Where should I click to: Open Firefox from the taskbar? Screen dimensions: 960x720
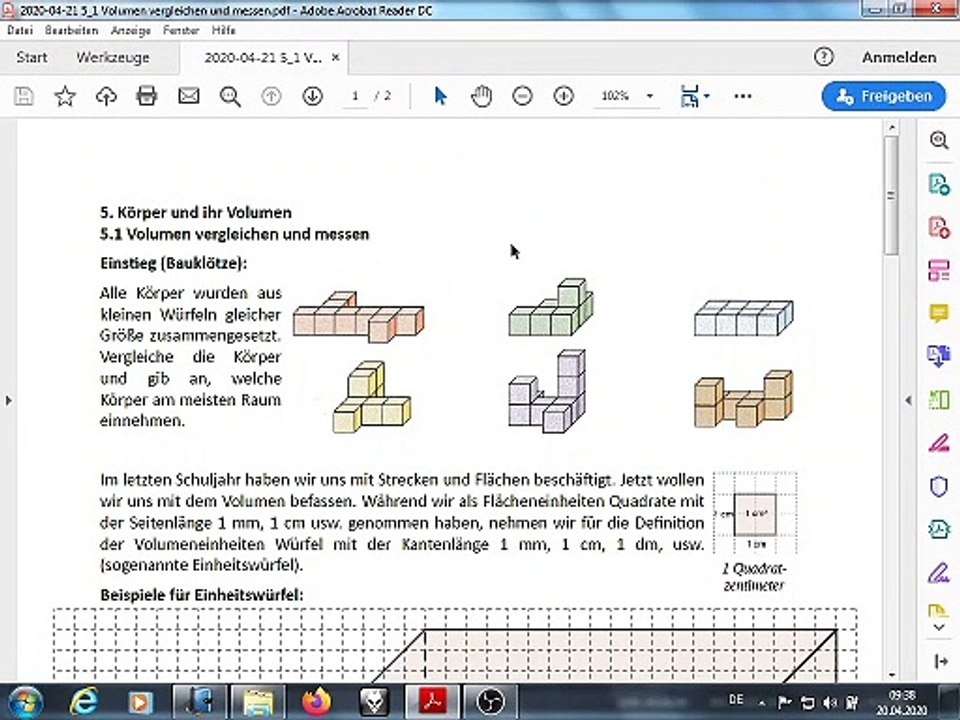coord(316,702)
